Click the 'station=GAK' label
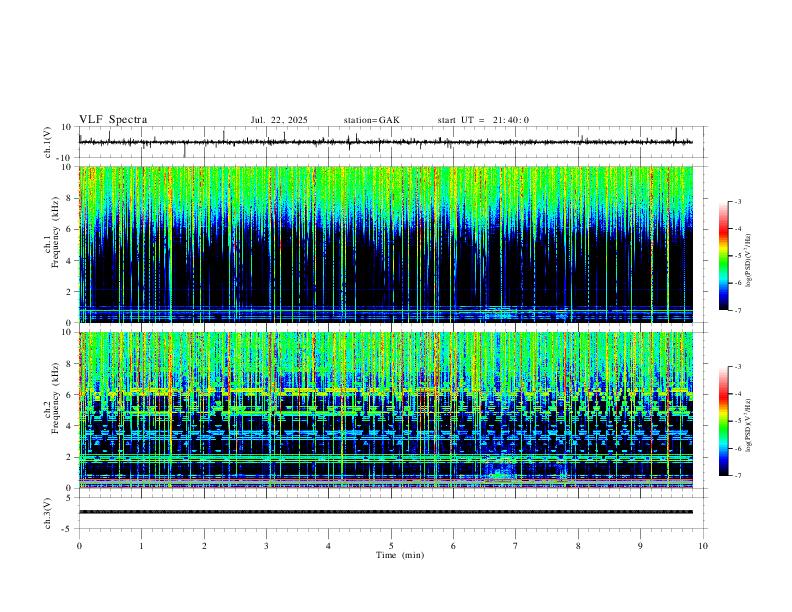 coord(371,120)
